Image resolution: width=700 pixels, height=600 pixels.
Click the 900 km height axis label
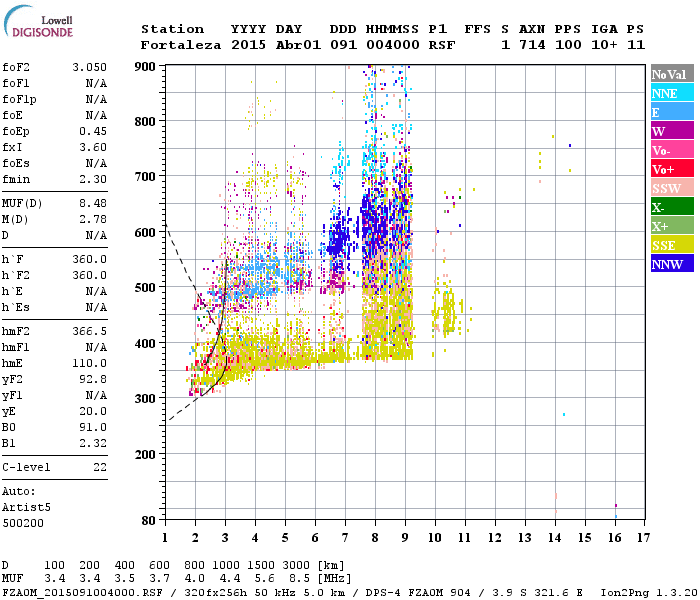[x=145, y=67]
